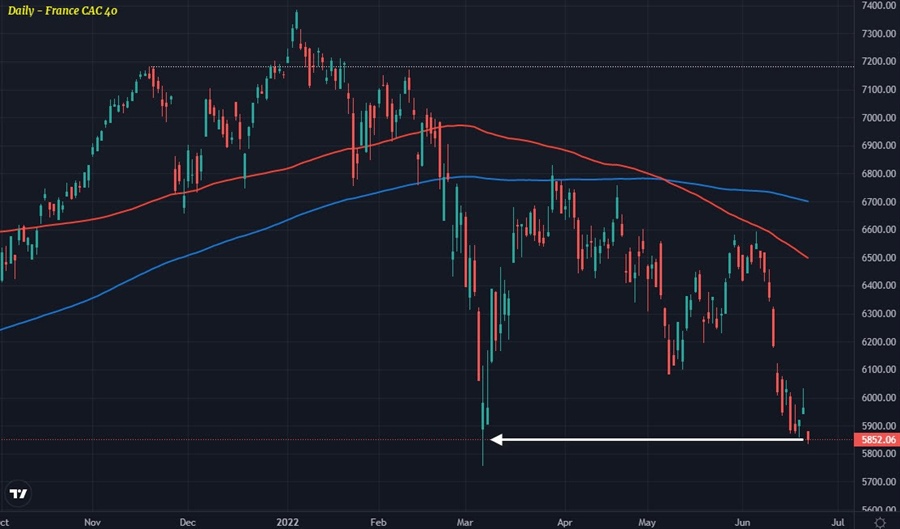Click the March low candle wick
900x529 pixels.
tap(484, 455)
